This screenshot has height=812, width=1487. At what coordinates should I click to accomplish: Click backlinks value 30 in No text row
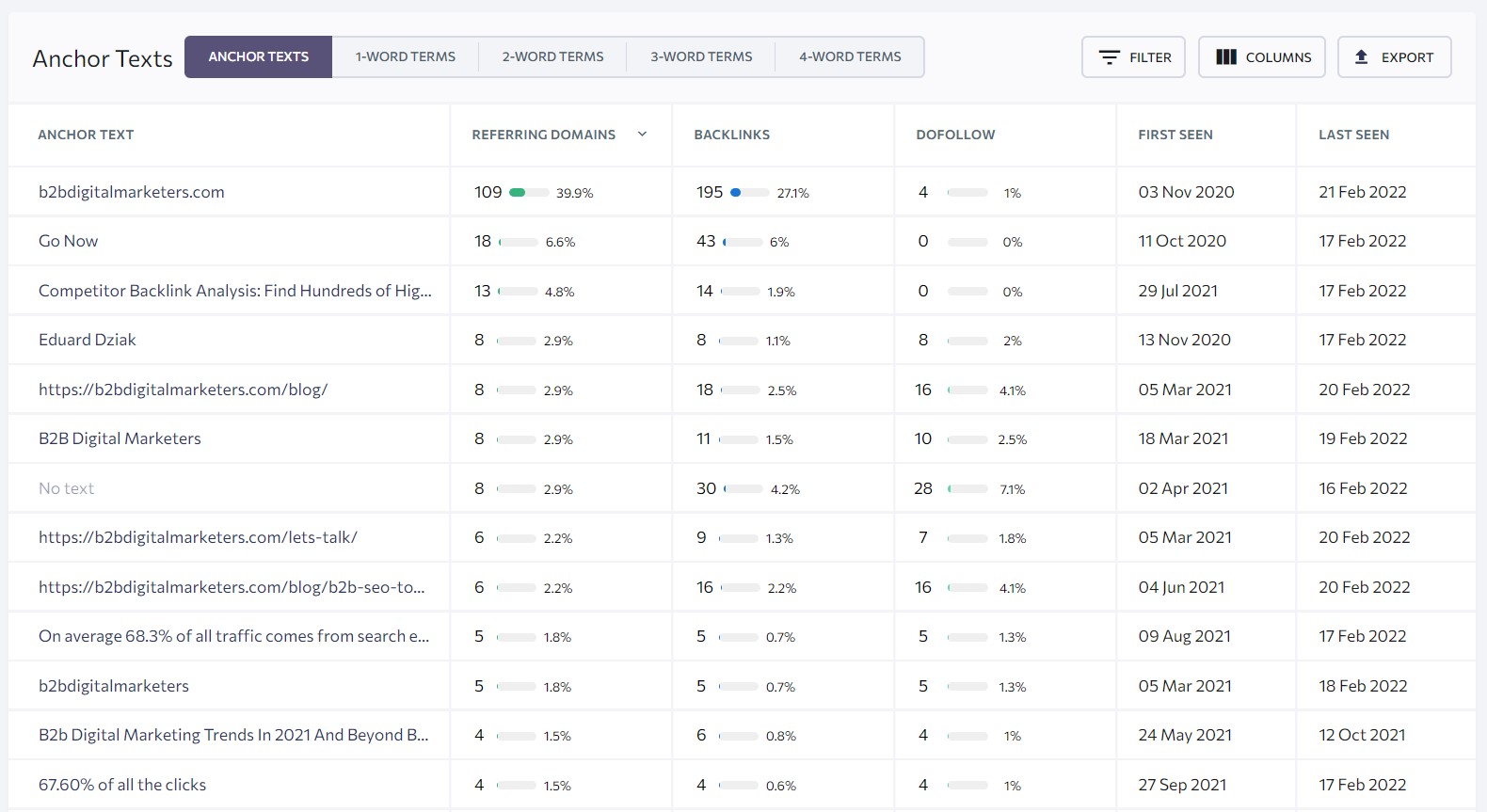tap(706, 488)
